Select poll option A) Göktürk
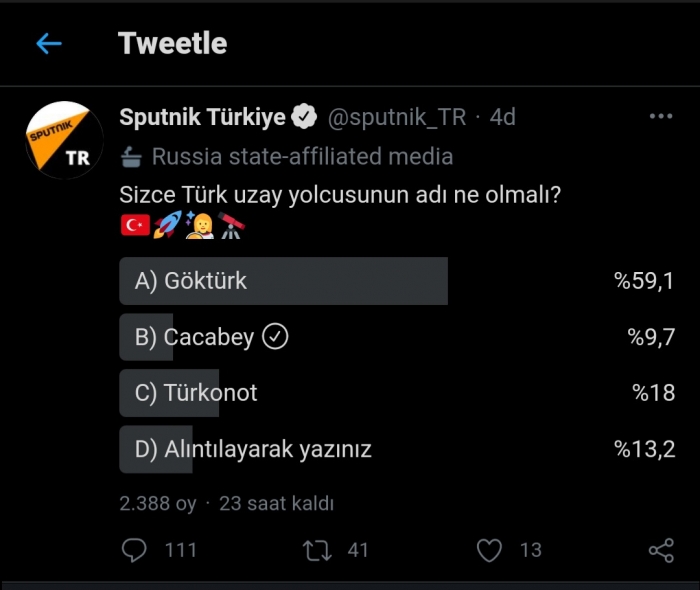Viewport: 700px width, 590px height. point(190,281)
